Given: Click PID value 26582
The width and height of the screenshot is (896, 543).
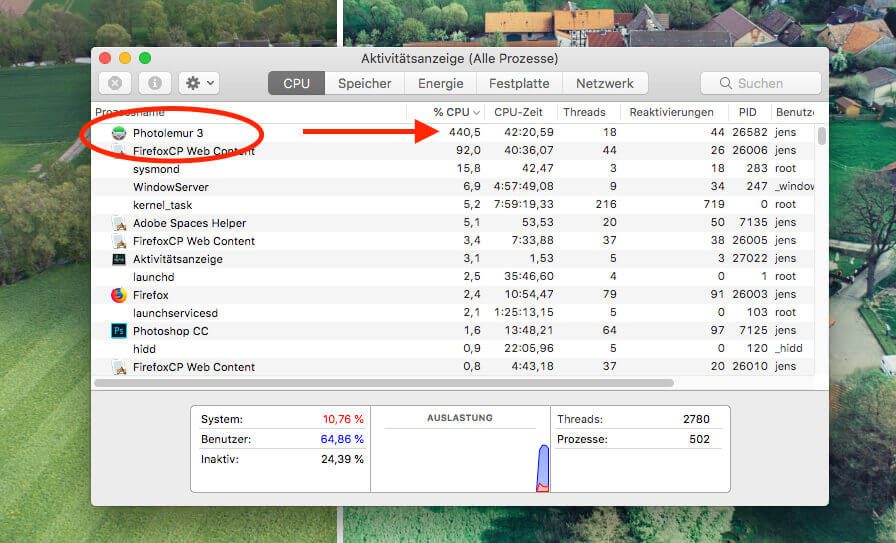Looking at the screenshot, I should (750, 133).
